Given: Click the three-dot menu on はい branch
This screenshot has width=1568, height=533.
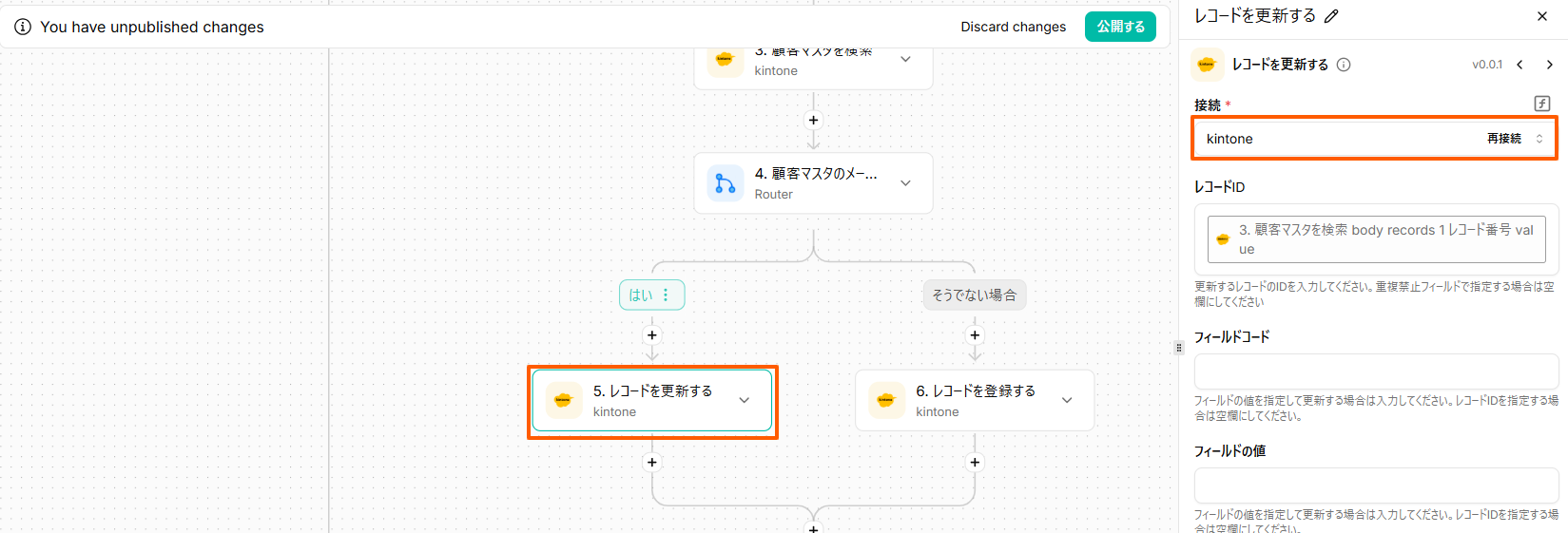Looking at the screenshot, I should pos(666,295).
